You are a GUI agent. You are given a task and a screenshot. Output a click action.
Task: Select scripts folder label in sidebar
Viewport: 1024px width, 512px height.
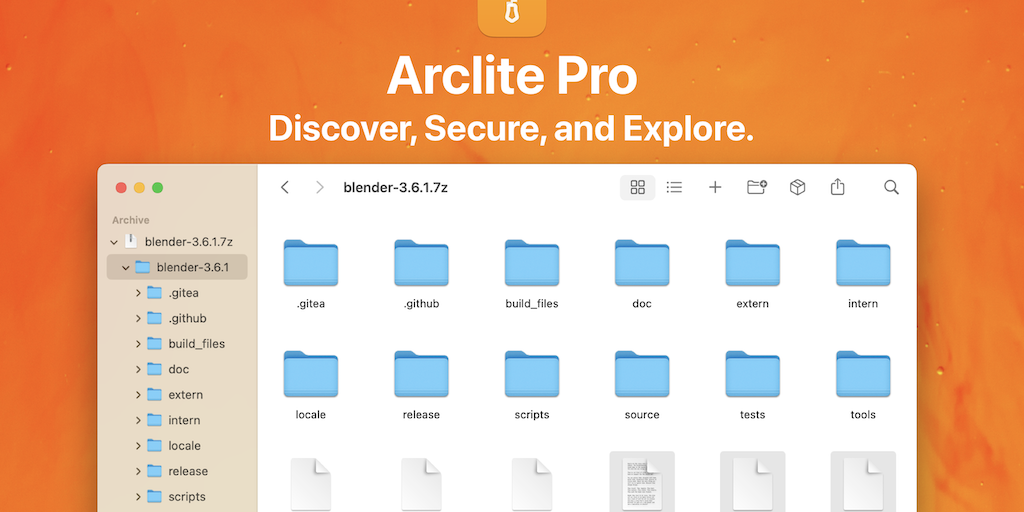(187, 496)
